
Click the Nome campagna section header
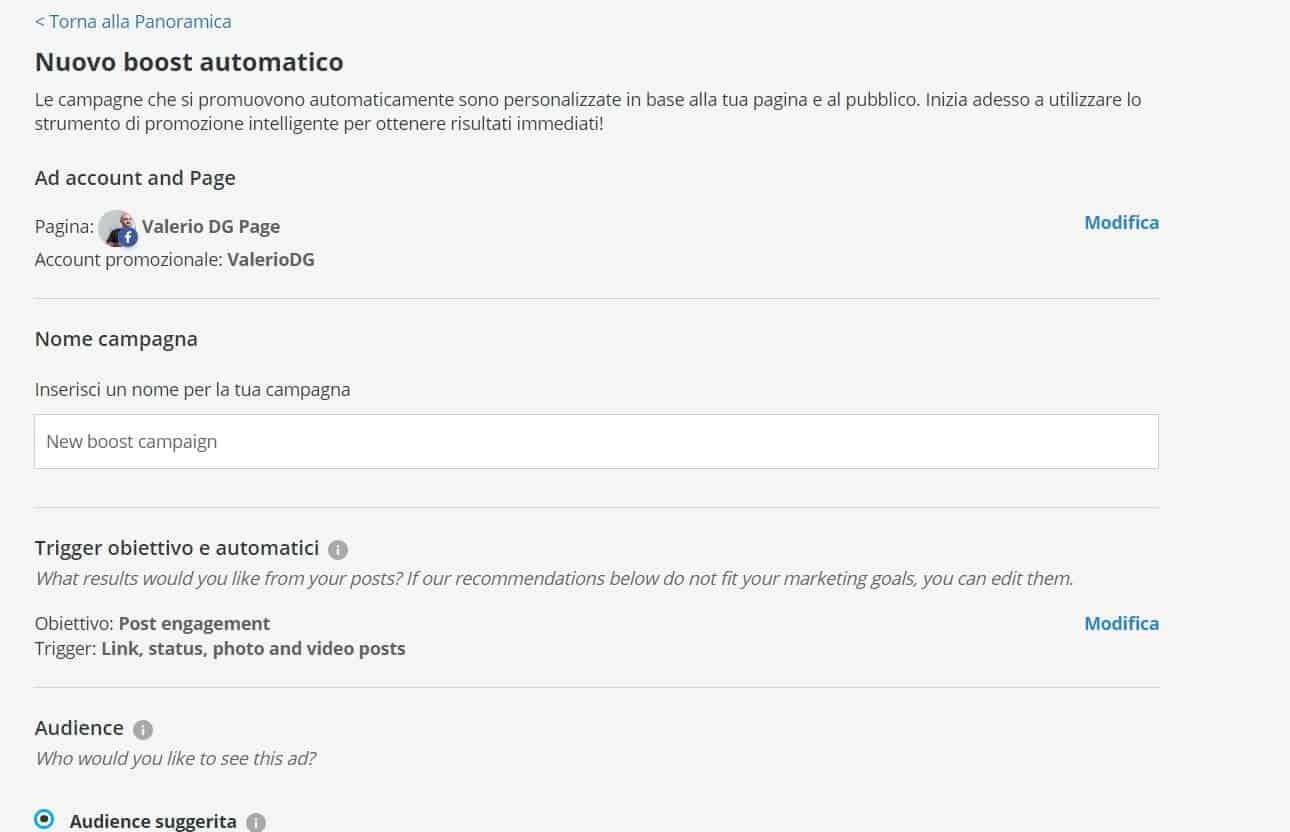pos(116,339)
